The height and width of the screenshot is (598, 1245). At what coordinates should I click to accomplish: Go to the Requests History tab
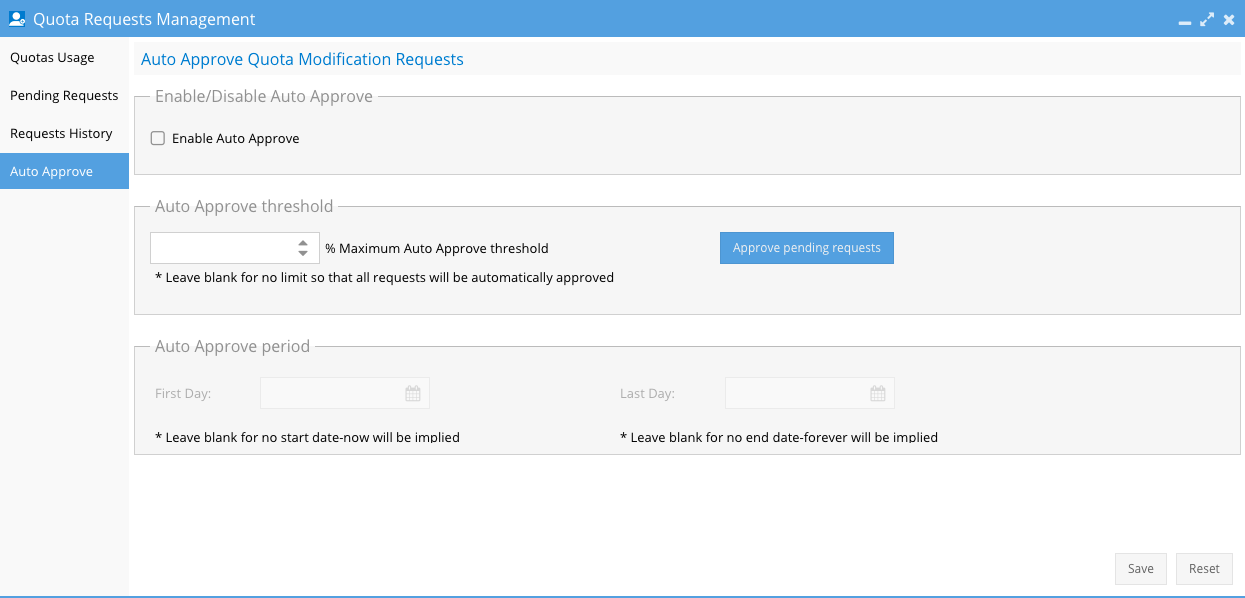pos(61,134)
